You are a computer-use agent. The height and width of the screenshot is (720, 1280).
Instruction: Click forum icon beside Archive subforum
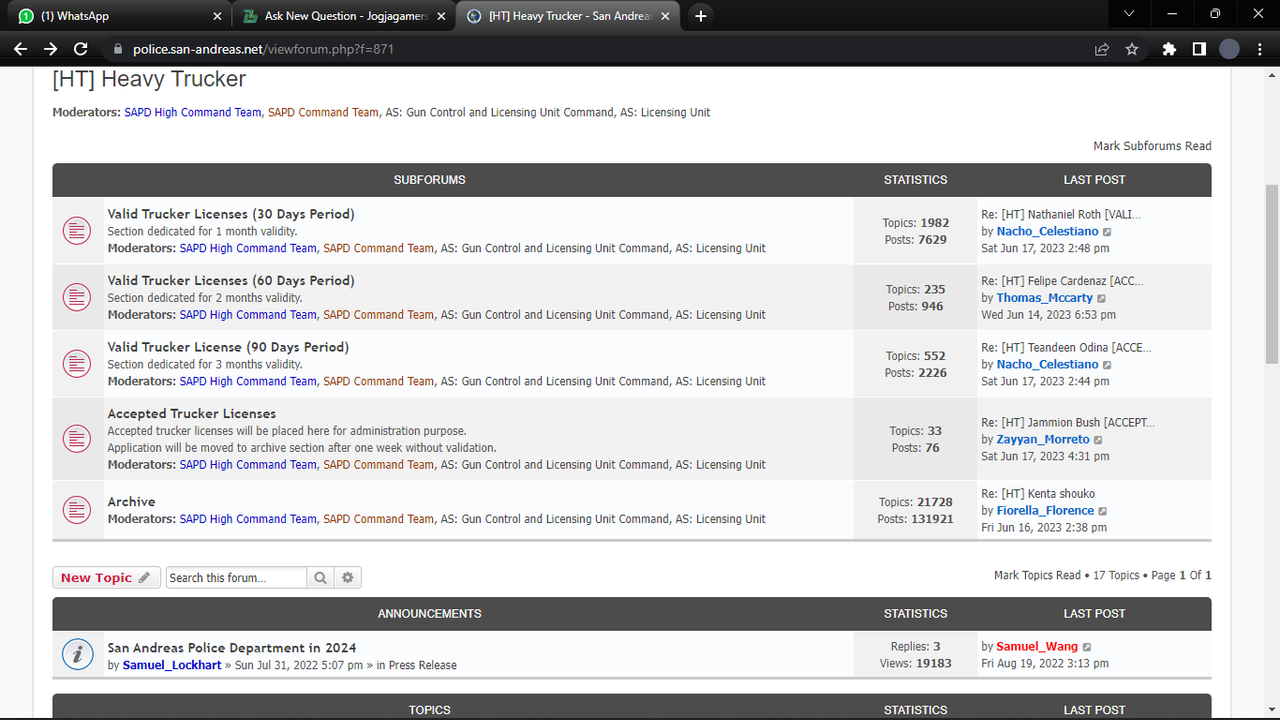coord(77,510)
